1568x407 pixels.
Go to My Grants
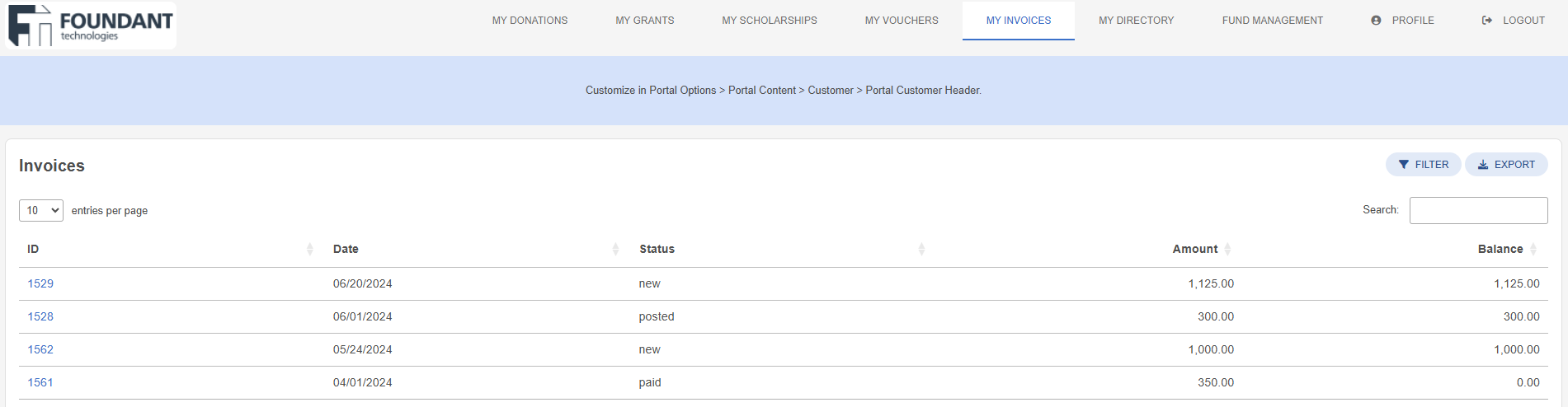coord(645,21)
